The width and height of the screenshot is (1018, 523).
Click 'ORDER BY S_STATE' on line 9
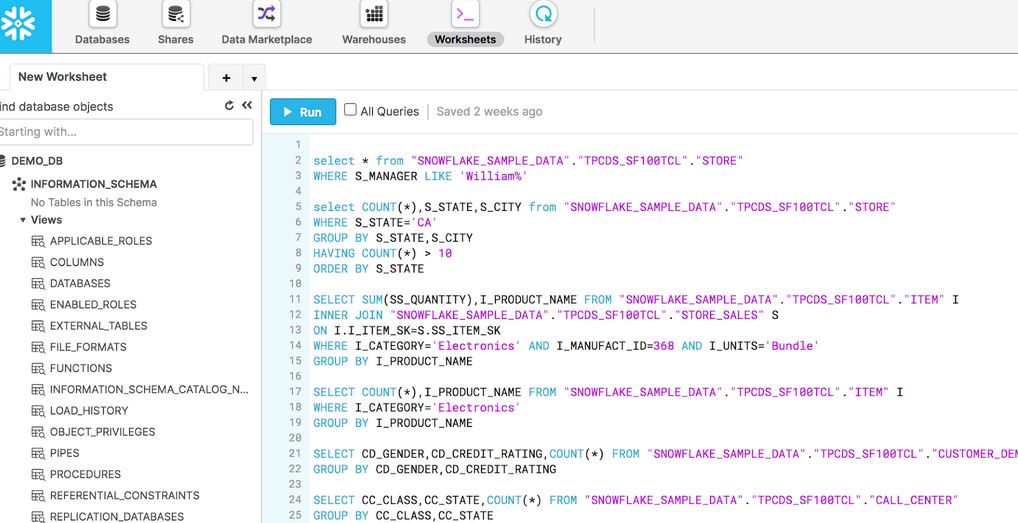point(368,269)
